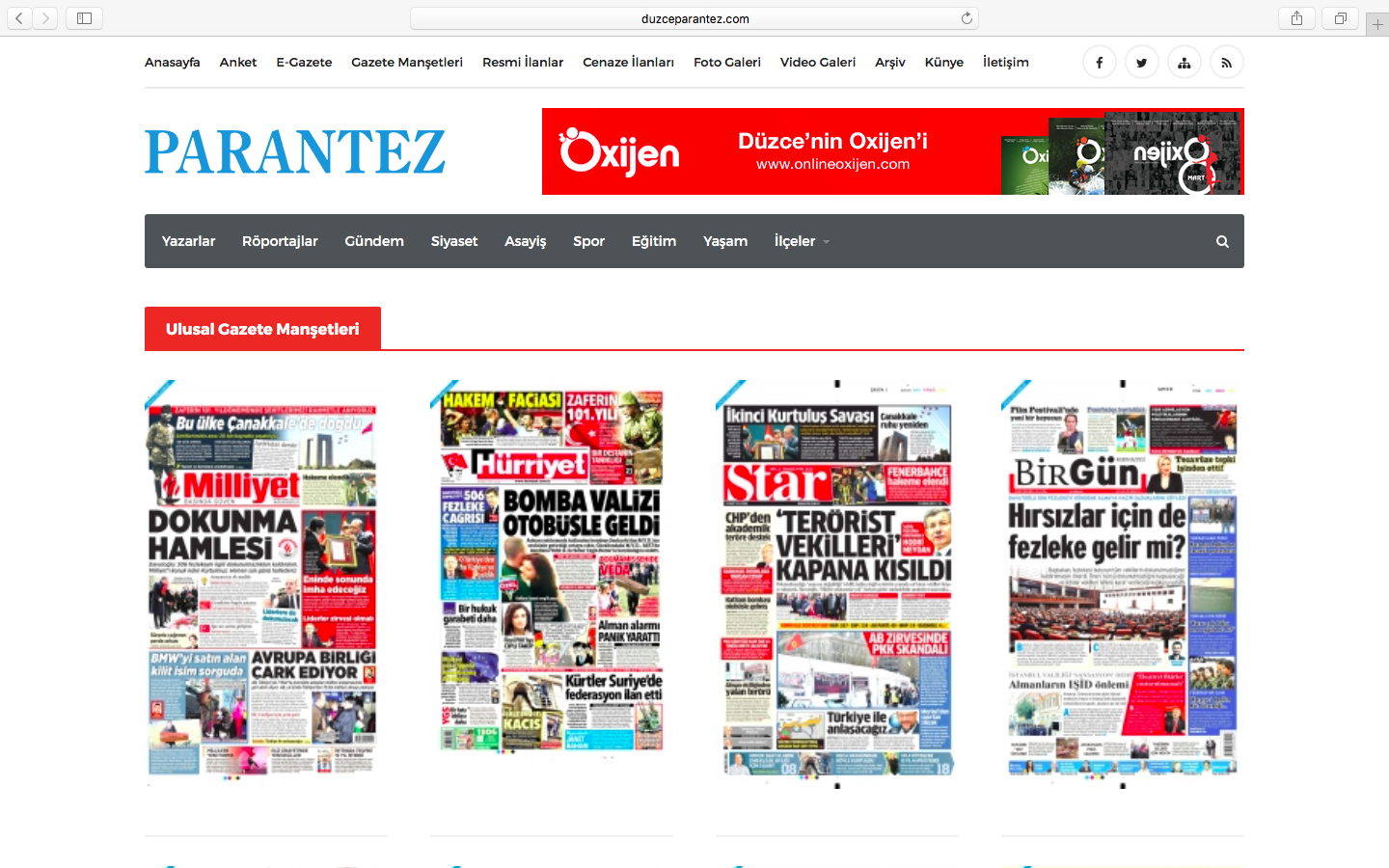This screenshot has width=1389, height=868.
Task: Open E-Gazete from top menu
Action: (304, 63)
